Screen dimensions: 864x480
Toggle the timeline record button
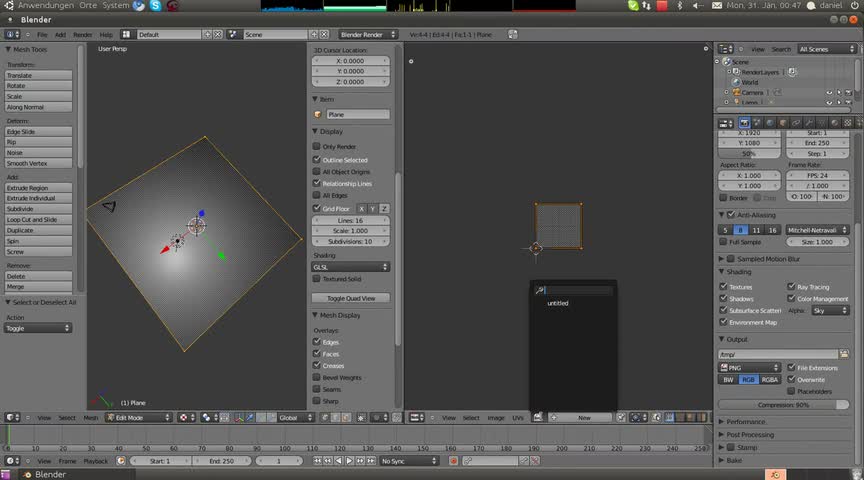[x=453, y=461]
